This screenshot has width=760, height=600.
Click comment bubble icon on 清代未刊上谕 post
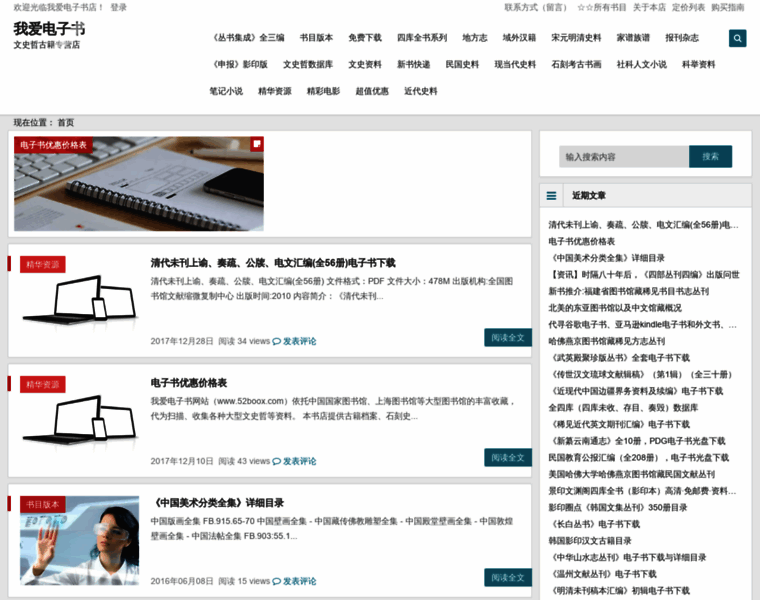(277, 341)
